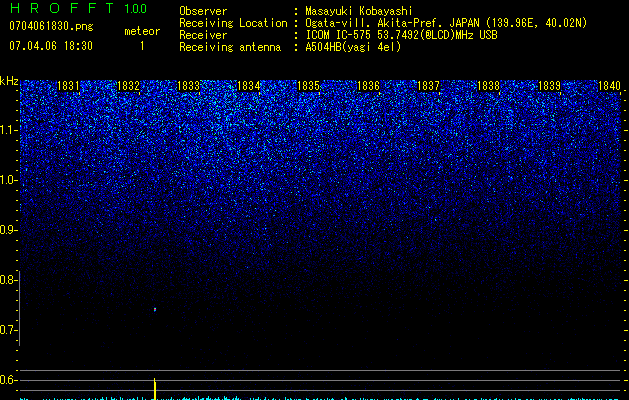Click the Receiving Location label
Image resolution: width=629 pixels, height=400 pixels.
pyautogui.click(x=233, y=23)
